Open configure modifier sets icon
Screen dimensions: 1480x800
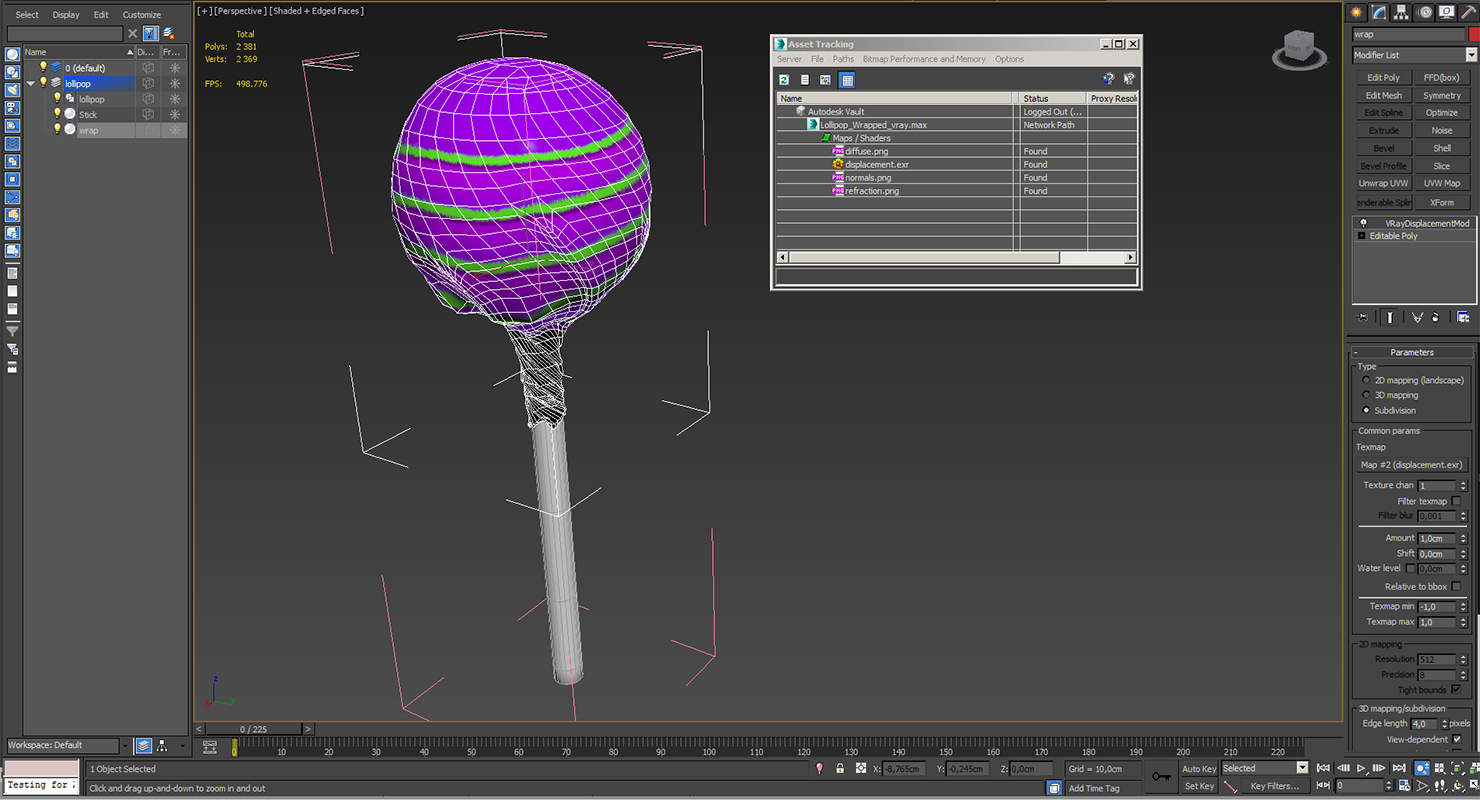pos(1463,317)
